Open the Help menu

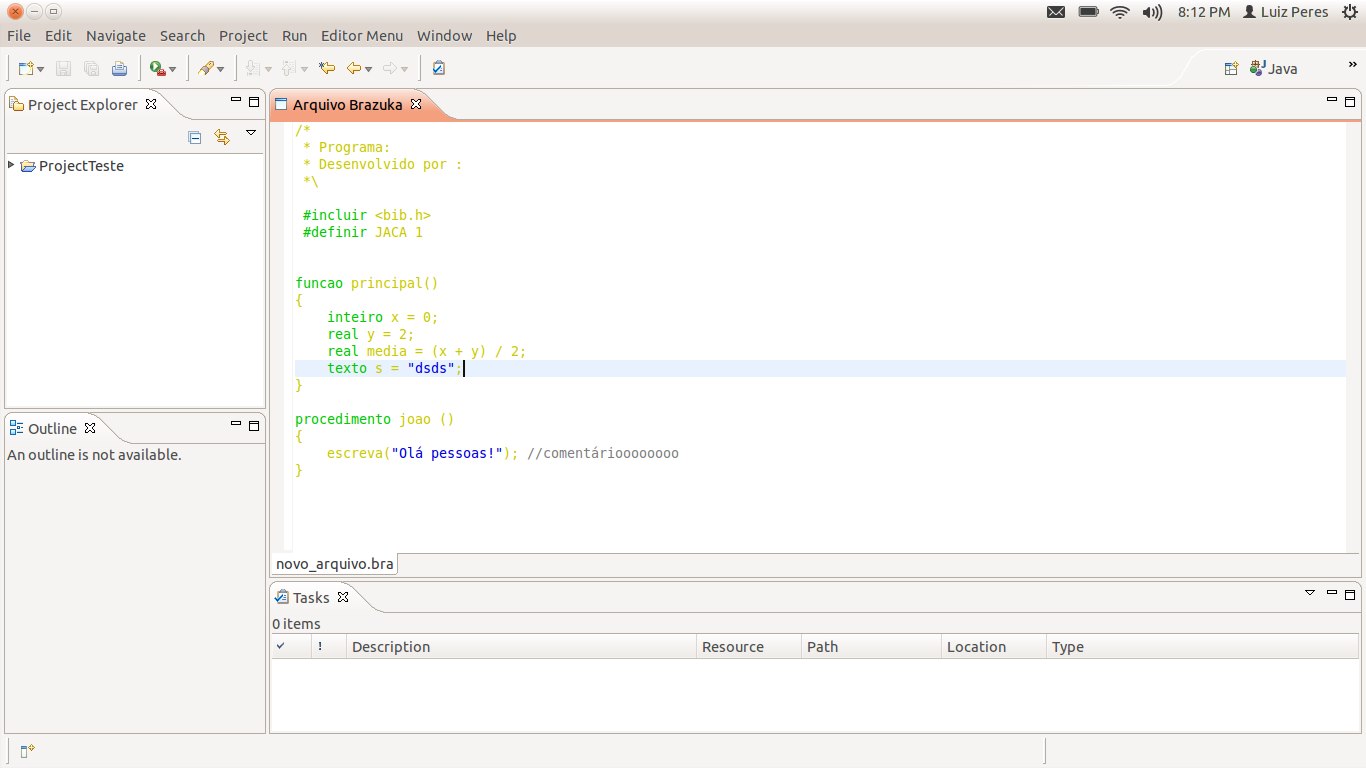[x=501, y=35]
